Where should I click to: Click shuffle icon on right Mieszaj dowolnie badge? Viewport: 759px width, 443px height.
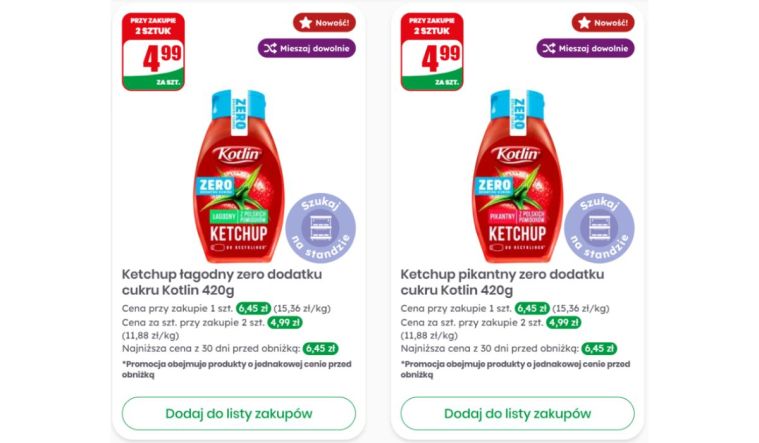click(x=549, y=48)
